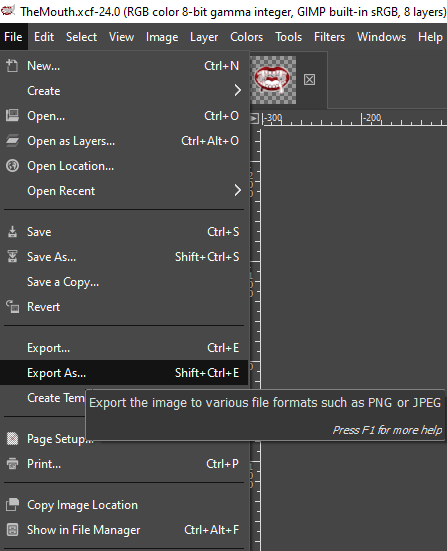The height and width of the screenshot is (551, 447).
Task: Click the -200 mark on horizontal ruler
Action: pos(372,117)
